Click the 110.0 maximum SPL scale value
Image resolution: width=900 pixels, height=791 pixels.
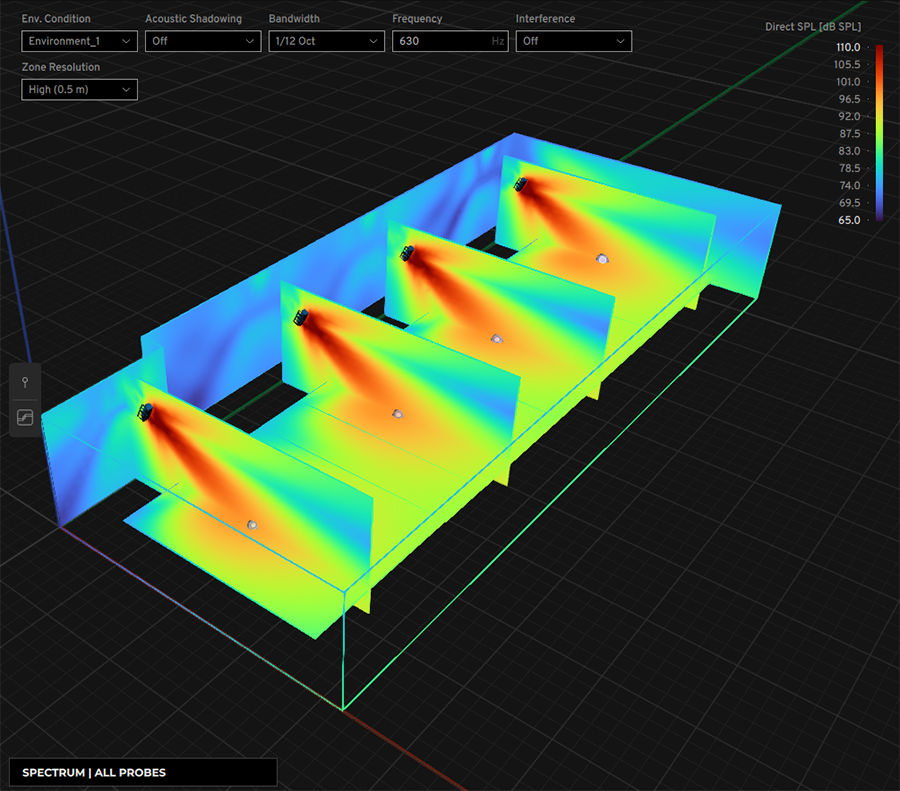pos(848,47)
